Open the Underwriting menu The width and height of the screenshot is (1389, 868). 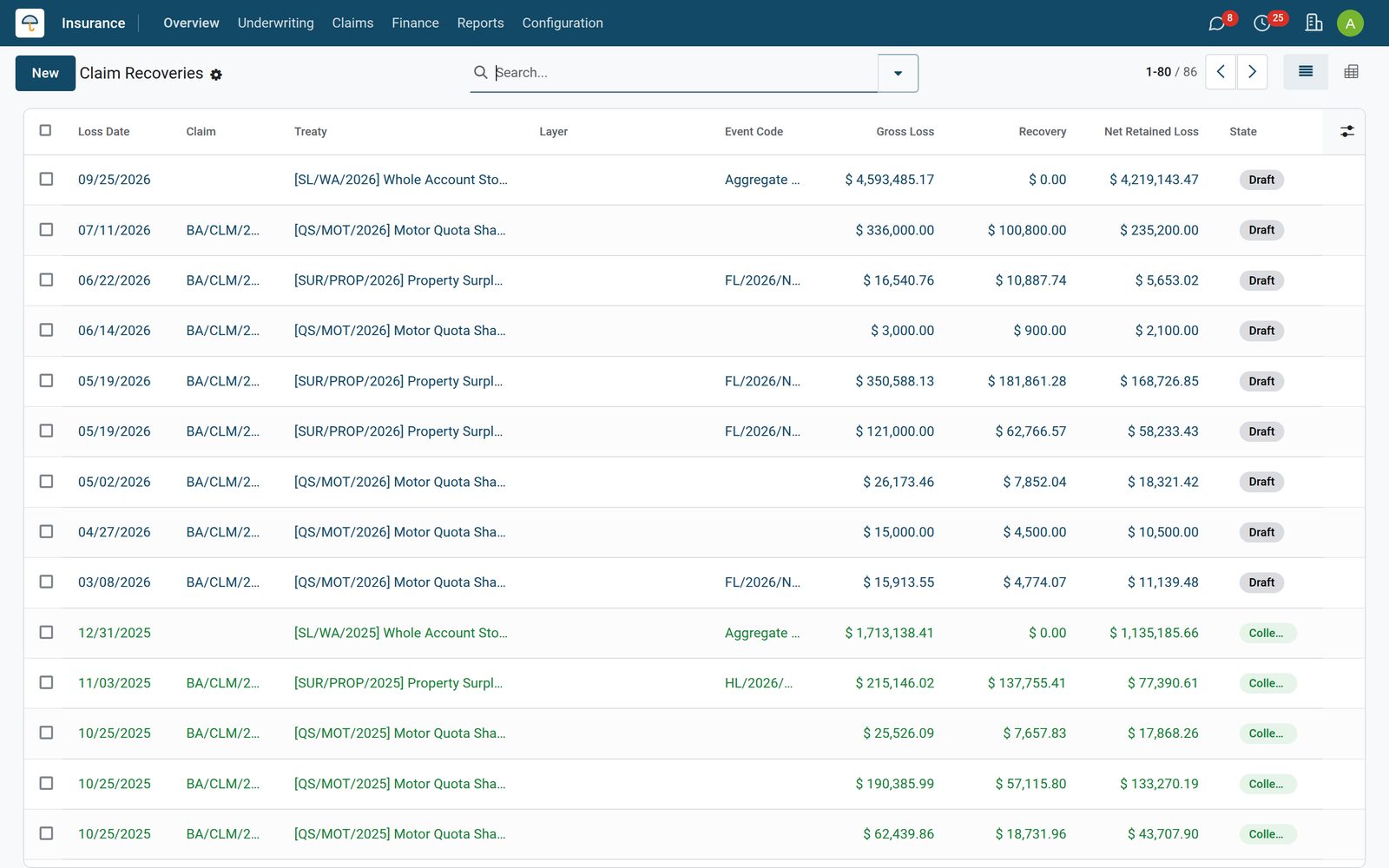pyautogui.click(x=276, y=23)
